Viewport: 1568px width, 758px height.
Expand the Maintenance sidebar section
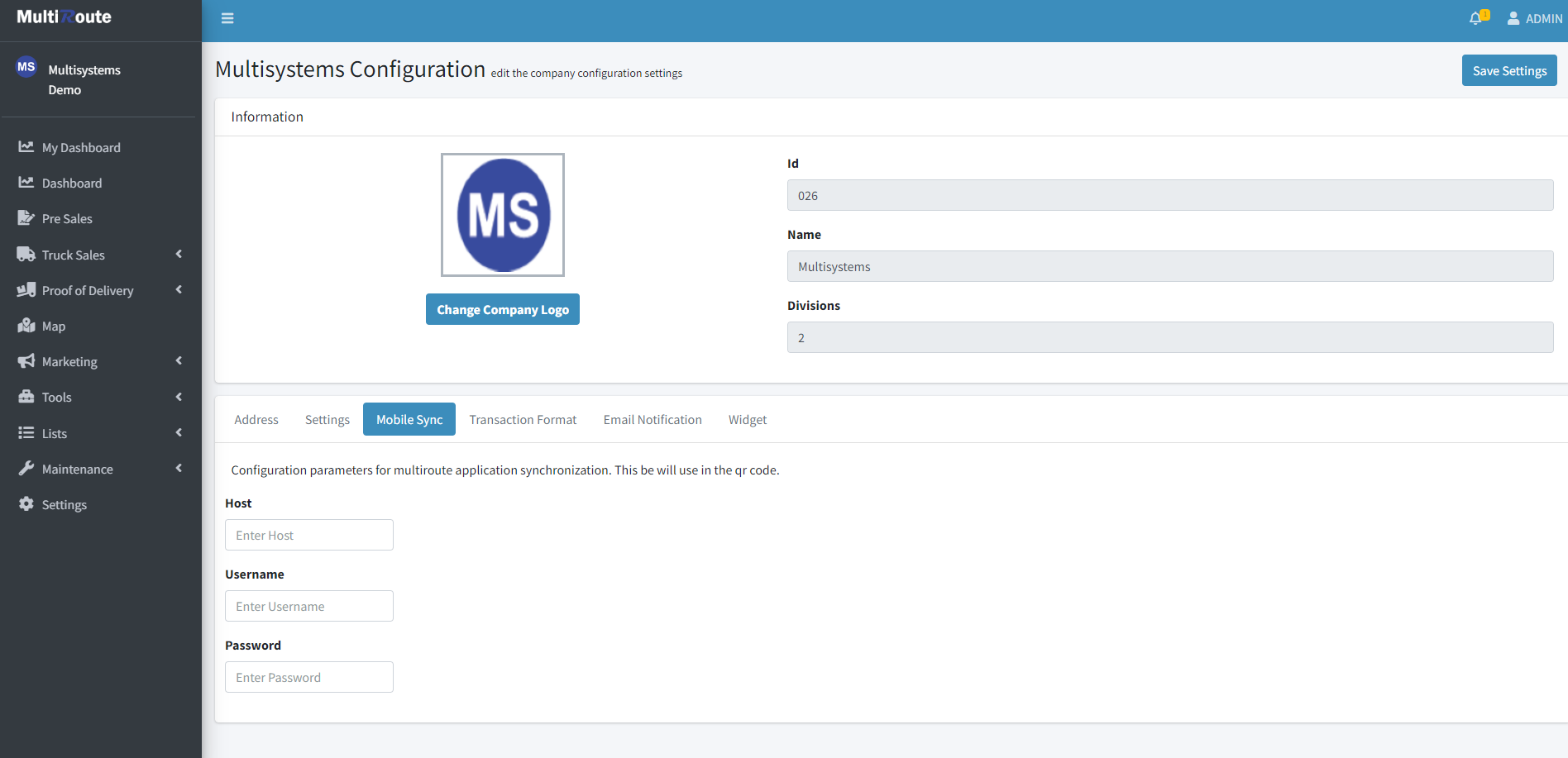(76, 469)
